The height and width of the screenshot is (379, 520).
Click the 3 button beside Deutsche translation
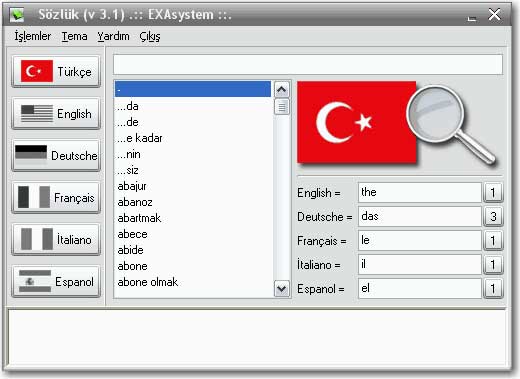coord(493,216)
